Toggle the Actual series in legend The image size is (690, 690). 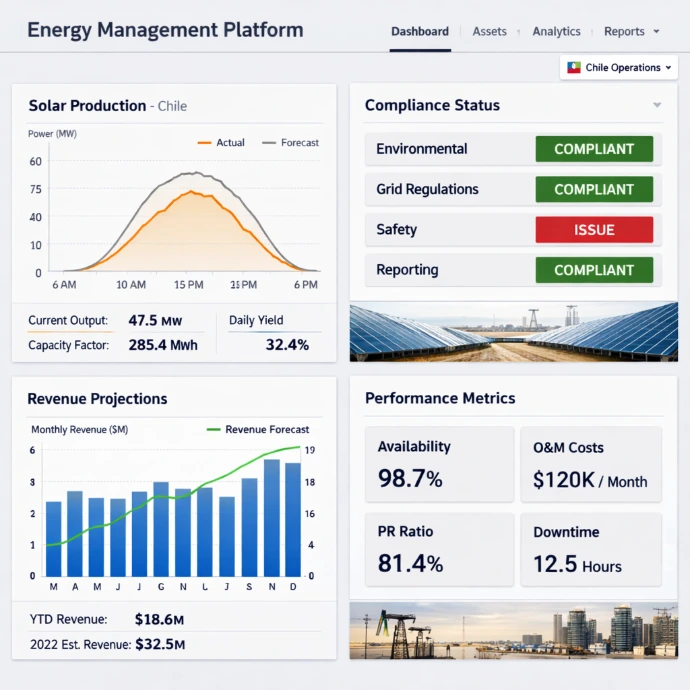click(221, 143)
